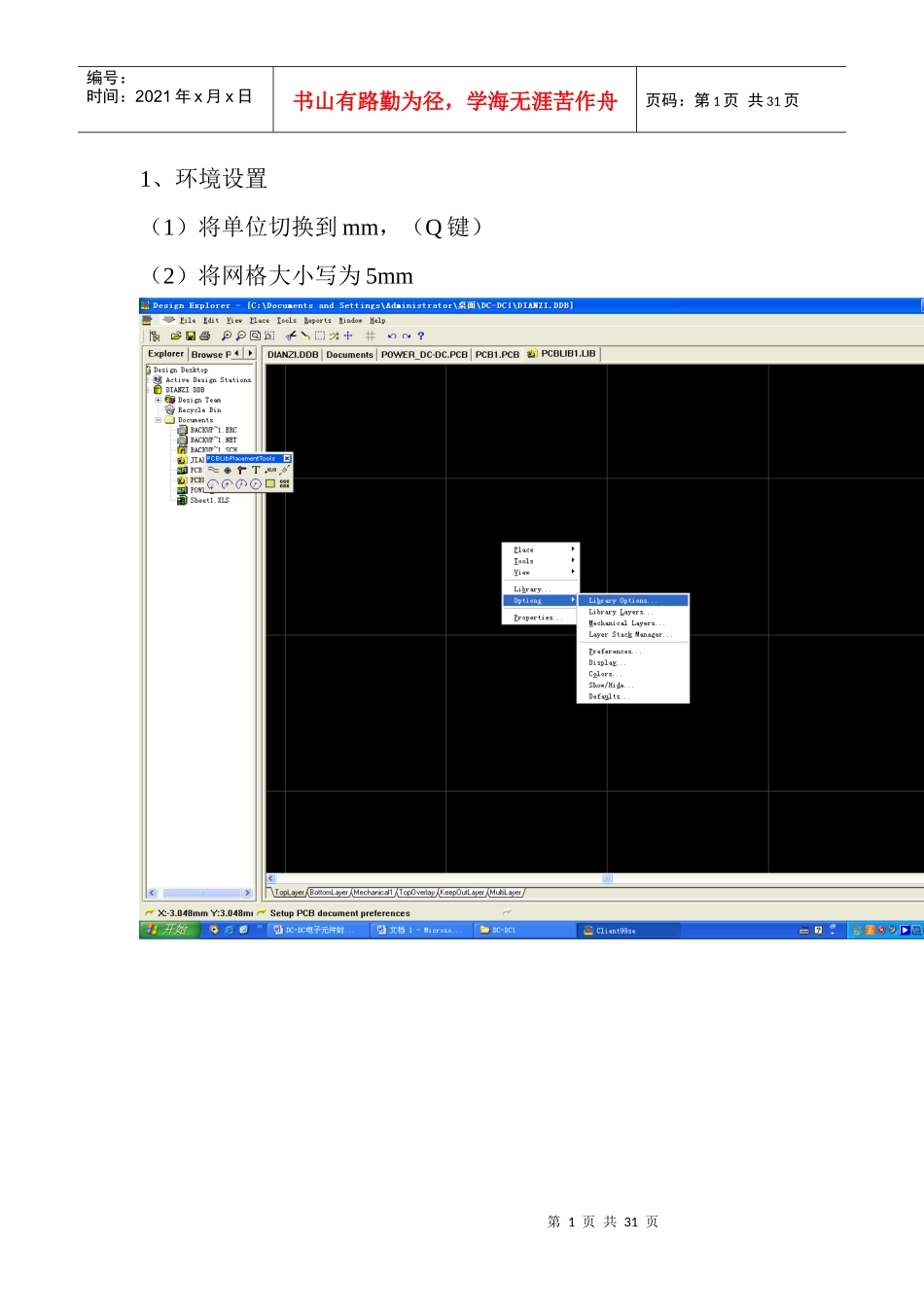The image size is (924, 1307).
Task: Select the place fill rectangle tool
Action: click(270, 483)
